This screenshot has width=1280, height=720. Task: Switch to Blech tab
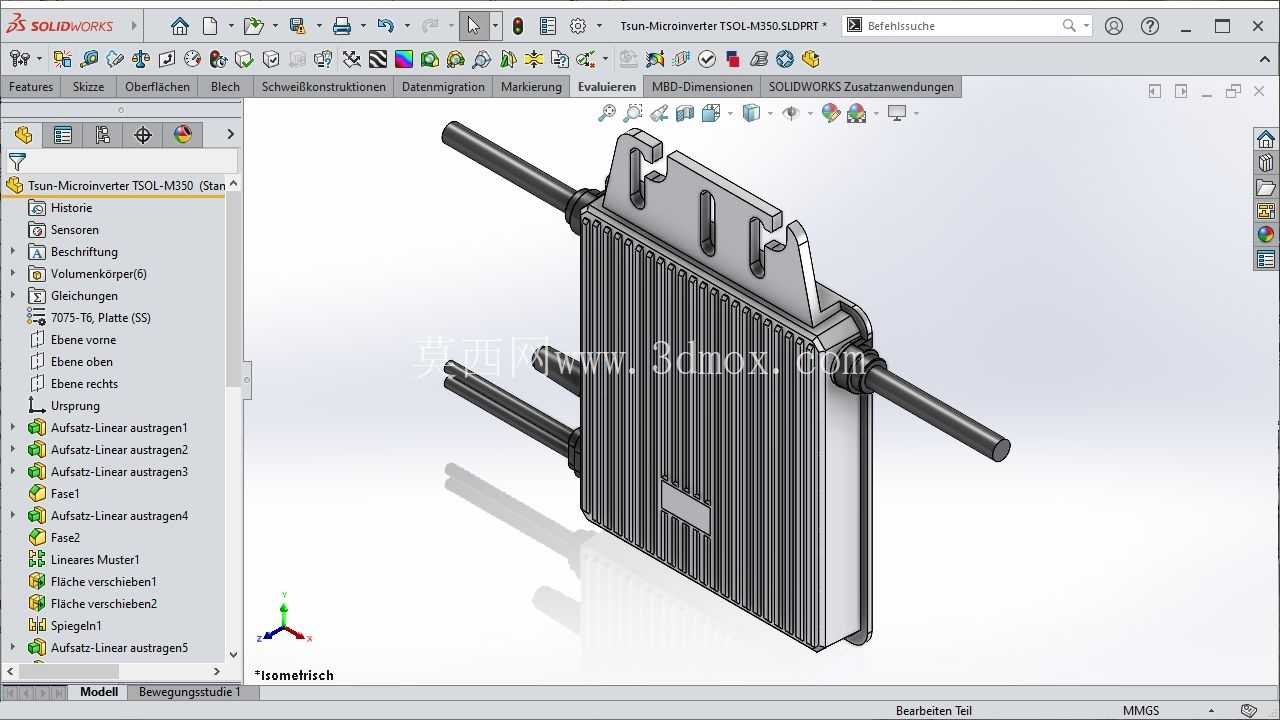[225, 87]
